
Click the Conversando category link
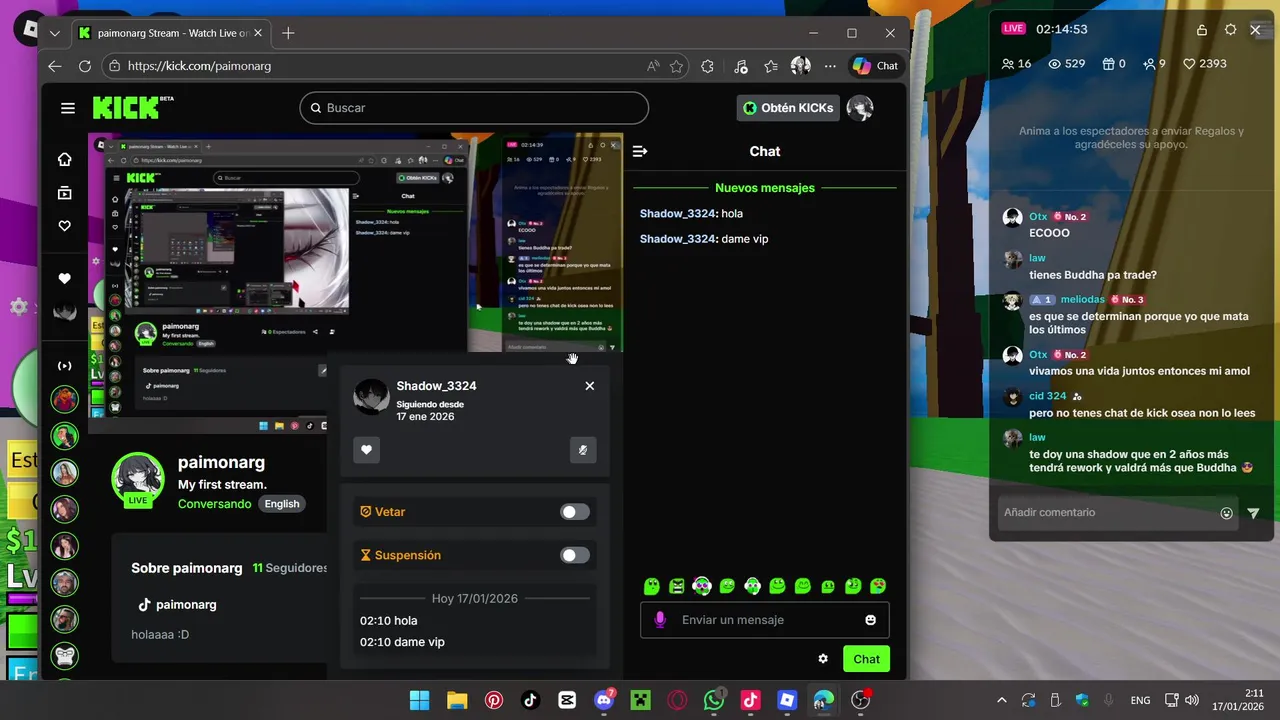(x=215, y=504)
